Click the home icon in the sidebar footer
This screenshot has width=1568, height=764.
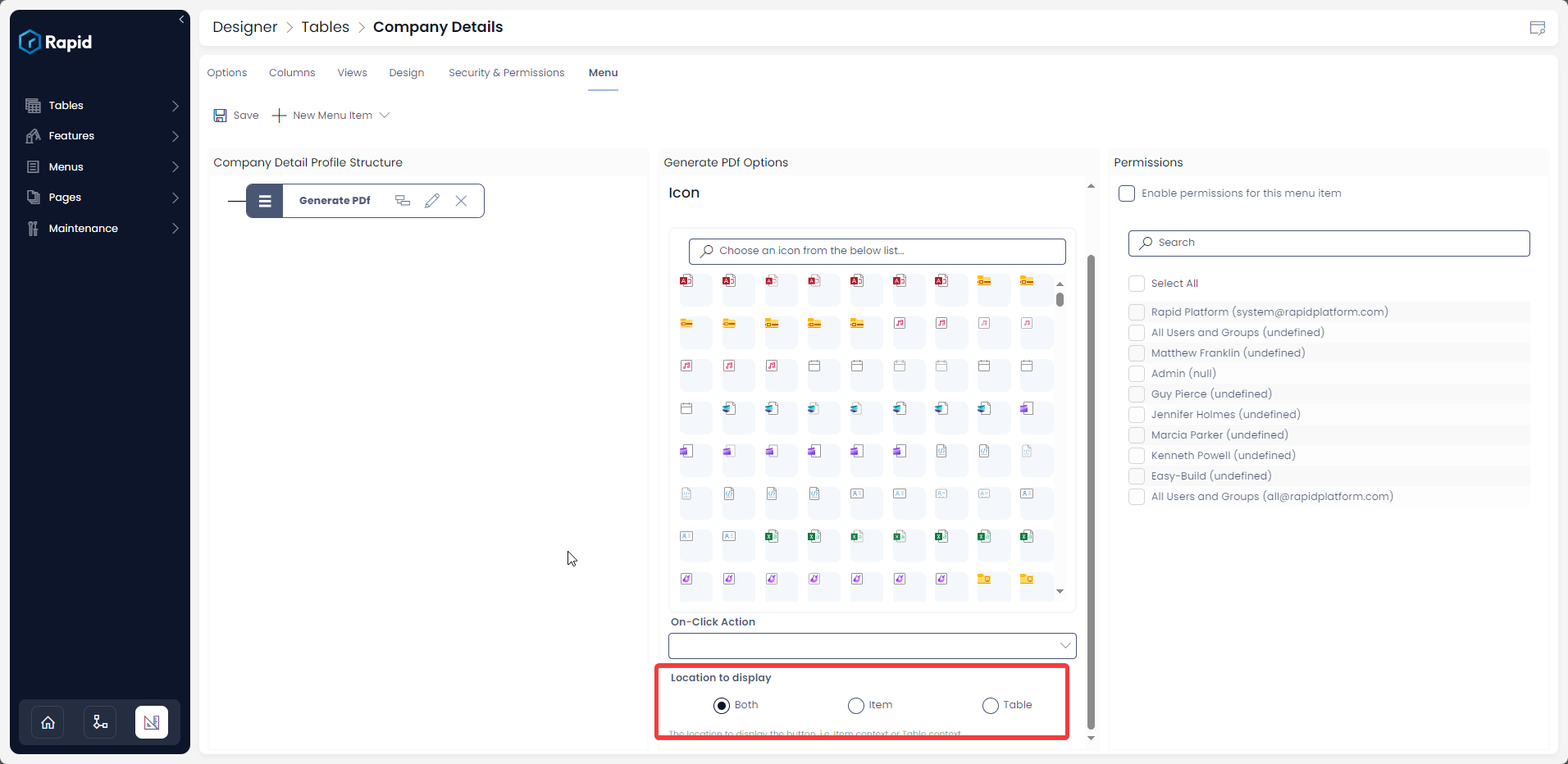click(48, 722)
